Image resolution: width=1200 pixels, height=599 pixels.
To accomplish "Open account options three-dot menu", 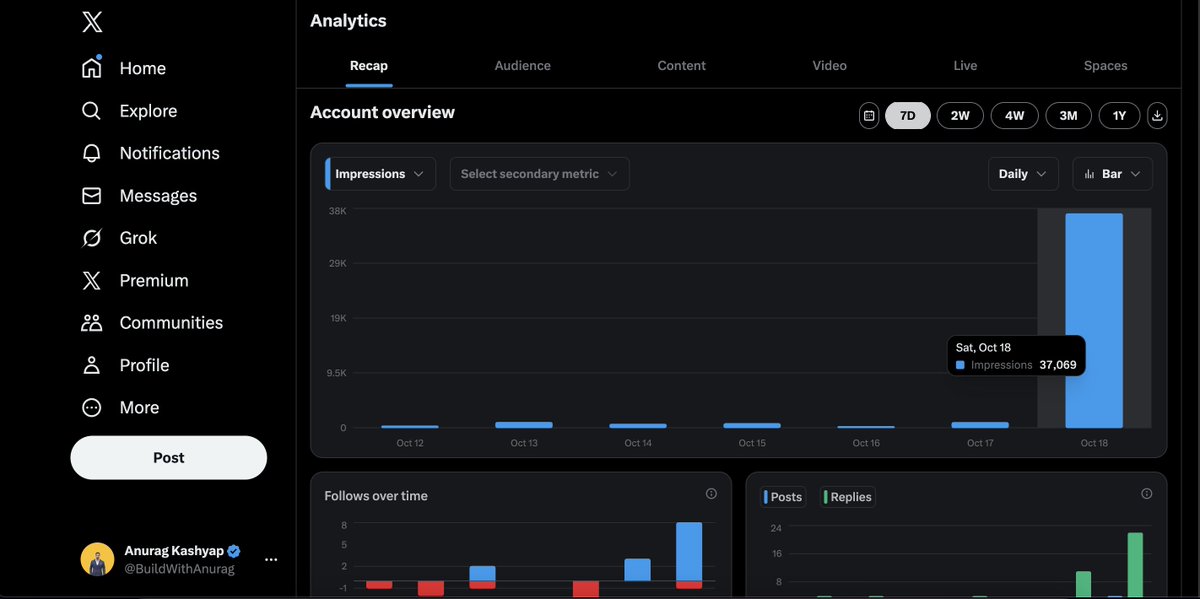I will coord(271,560).
